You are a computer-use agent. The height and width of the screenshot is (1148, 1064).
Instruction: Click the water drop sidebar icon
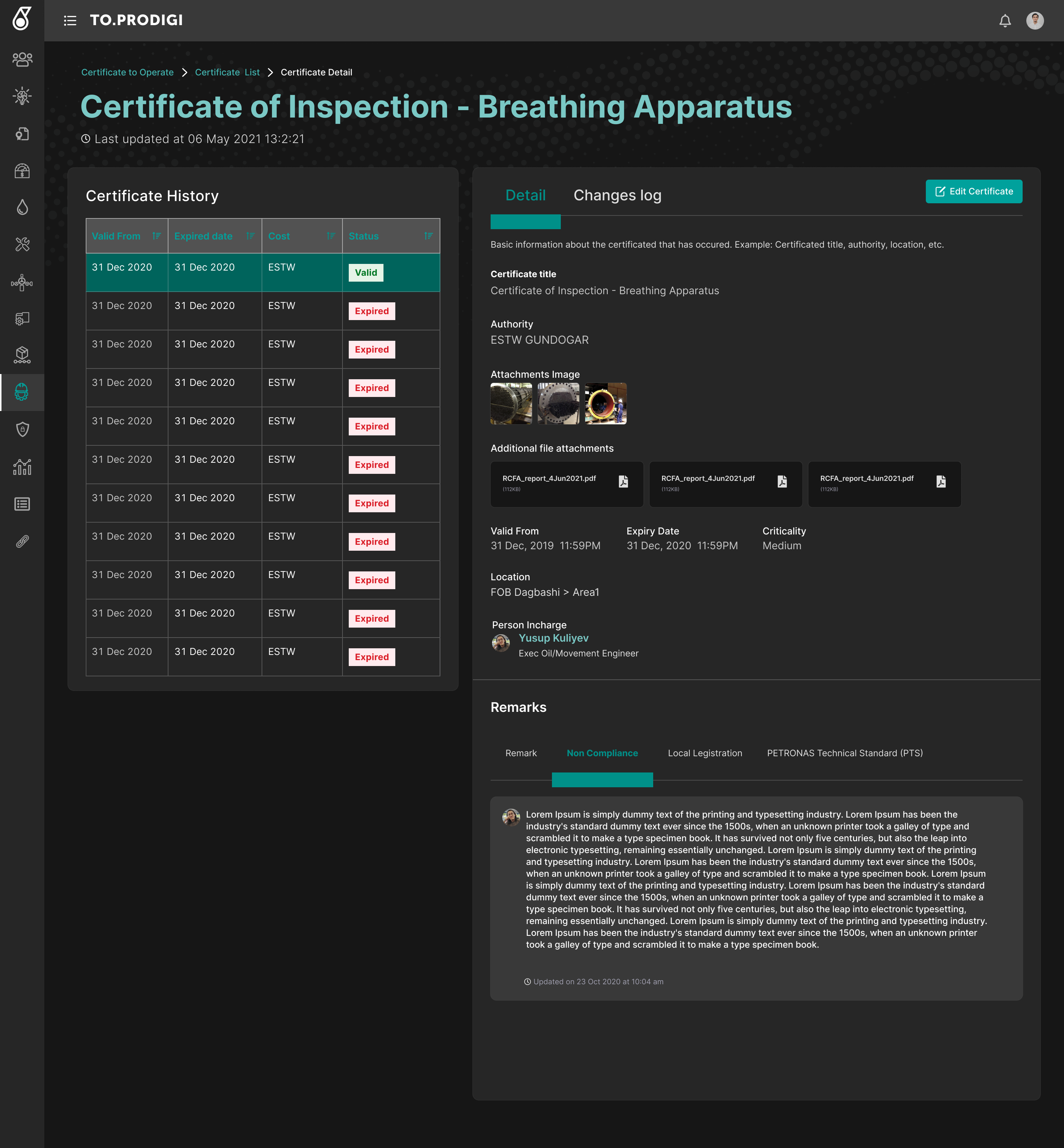22,207
